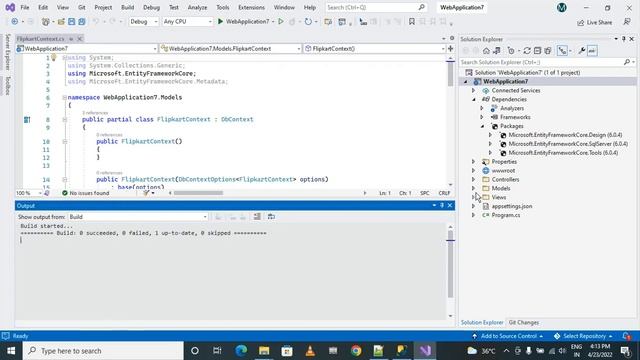The image size is (640, 360).
Task: Collapse the Packages node
Action: (x=482, y=126)
